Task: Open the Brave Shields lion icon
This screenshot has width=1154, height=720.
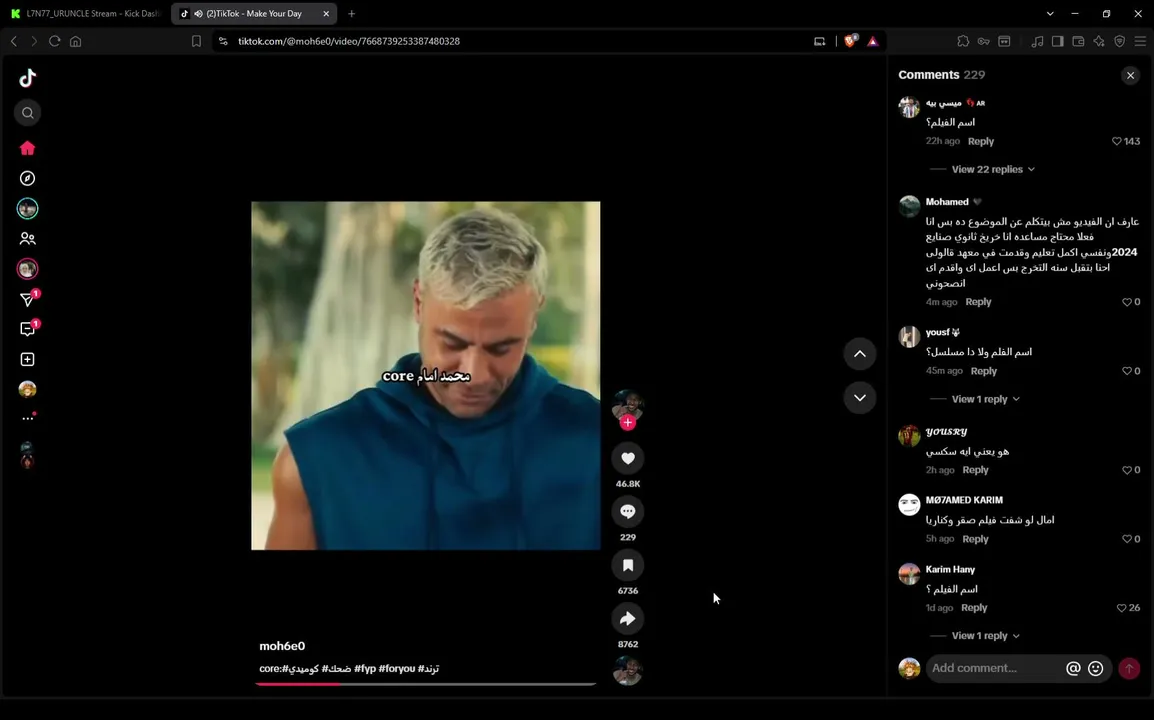Action: pos(851,41)
